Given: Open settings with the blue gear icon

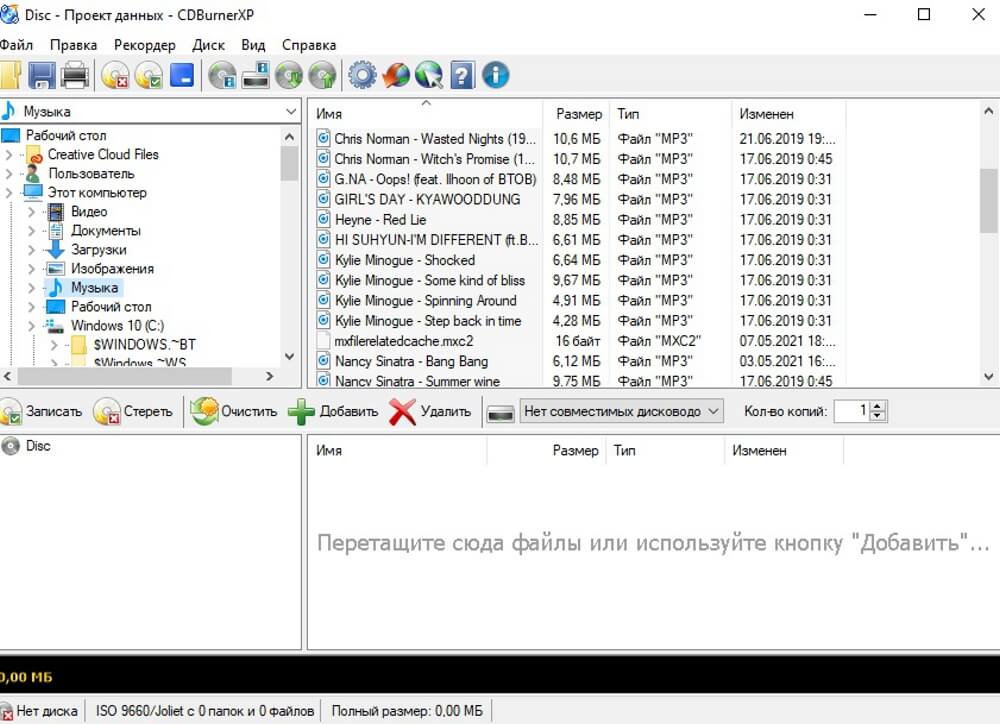Looking at the screenshot, I should (362, 75).
